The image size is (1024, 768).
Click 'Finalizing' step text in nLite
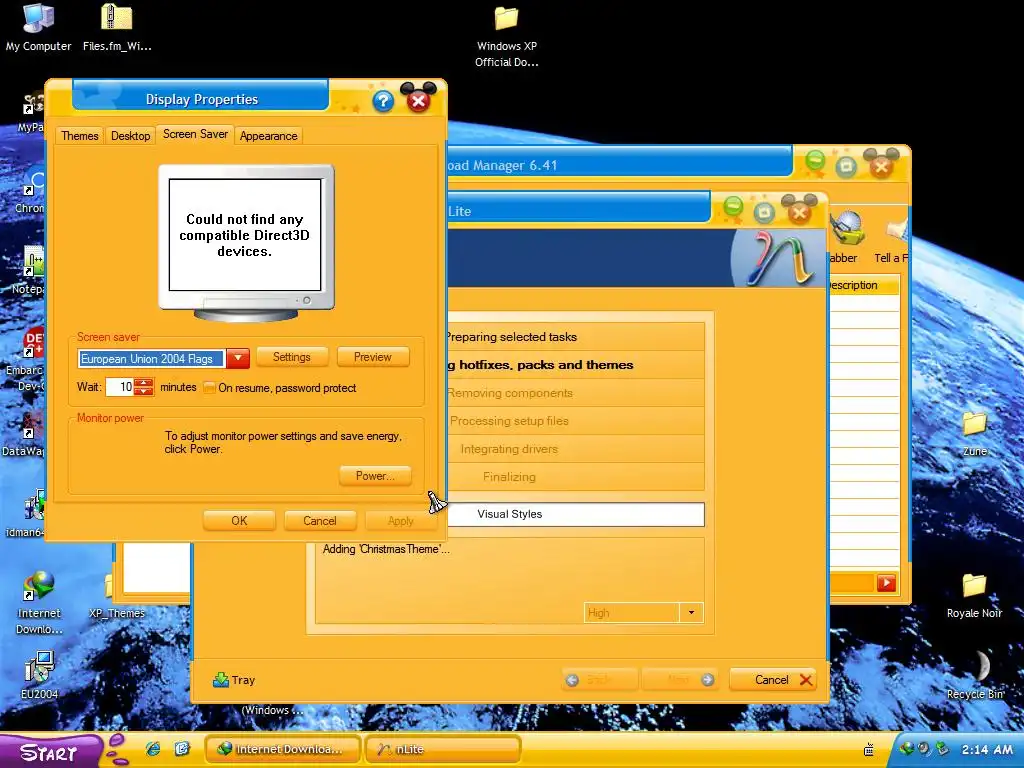click(509, 477)
